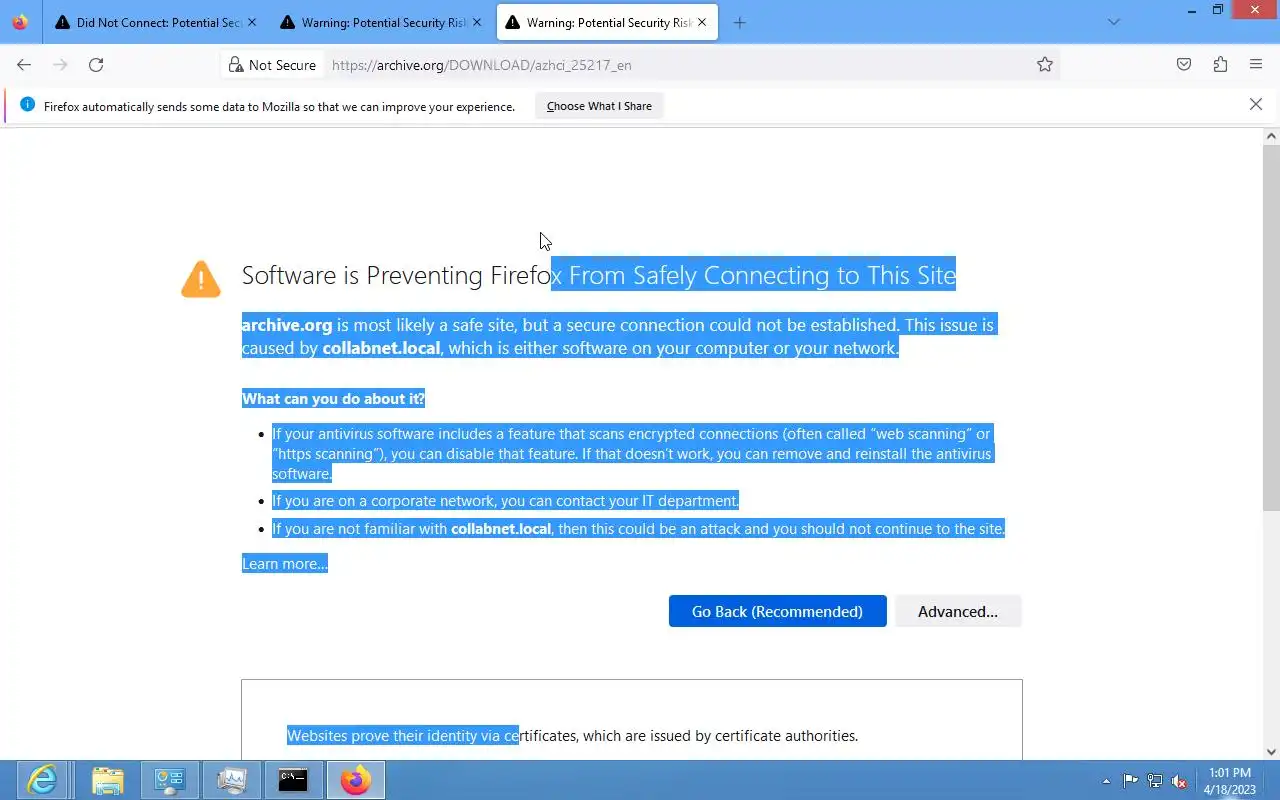
Task: Open the Performance Monitor taskbar icon
Action: pyautogui.click(x=231, y=780)
